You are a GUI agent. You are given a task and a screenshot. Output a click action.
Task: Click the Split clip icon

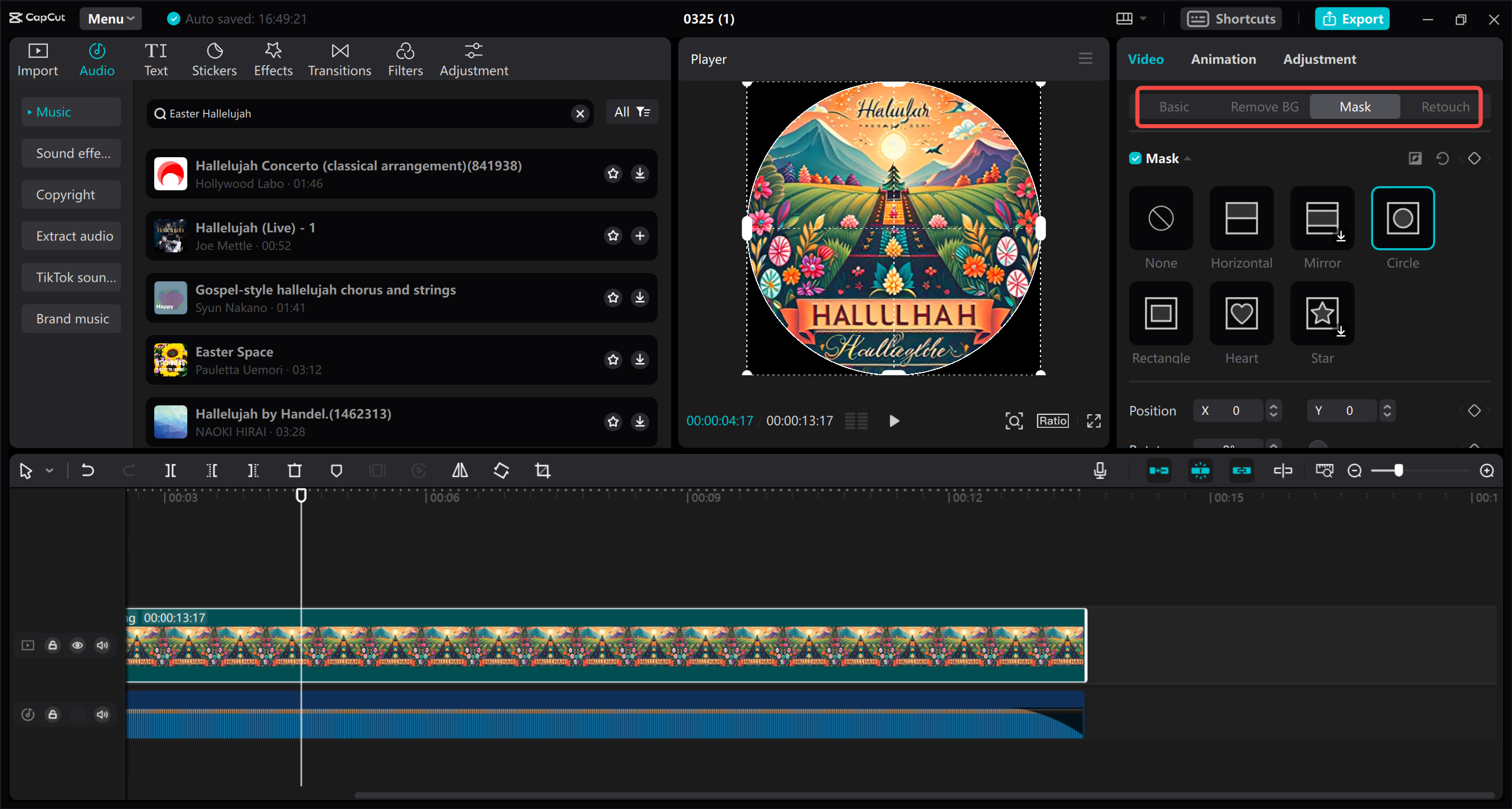tap(170, 470)
